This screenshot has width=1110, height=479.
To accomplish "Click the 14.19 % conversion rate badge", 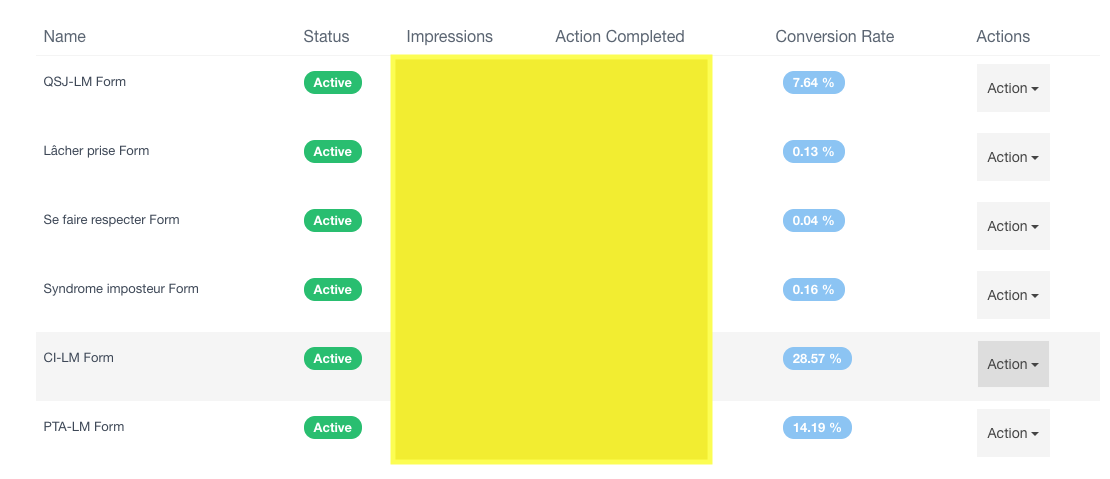I will pos(817,427).
